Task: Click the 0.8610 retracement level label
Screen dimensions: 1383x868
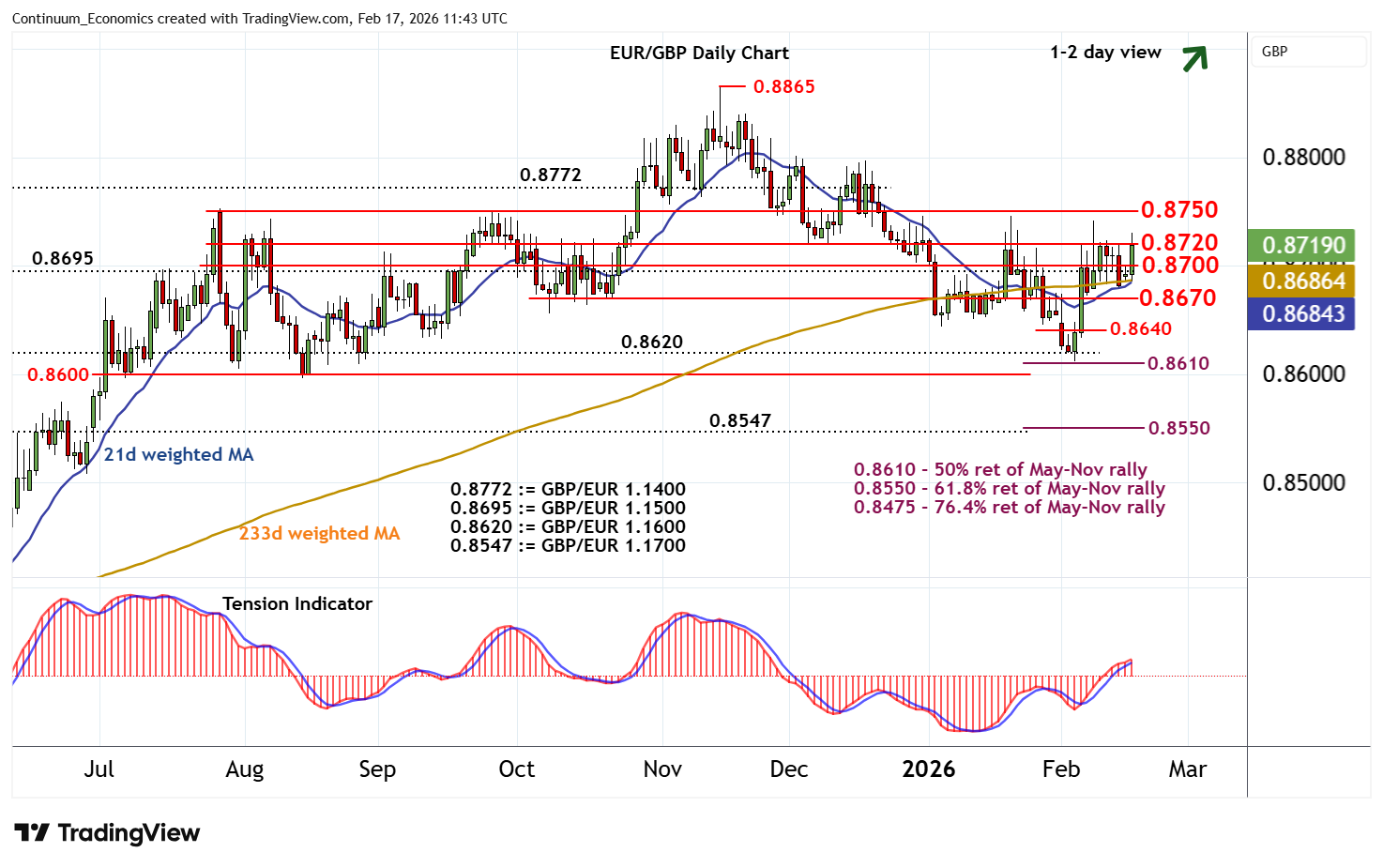Action: point(1178,363)
